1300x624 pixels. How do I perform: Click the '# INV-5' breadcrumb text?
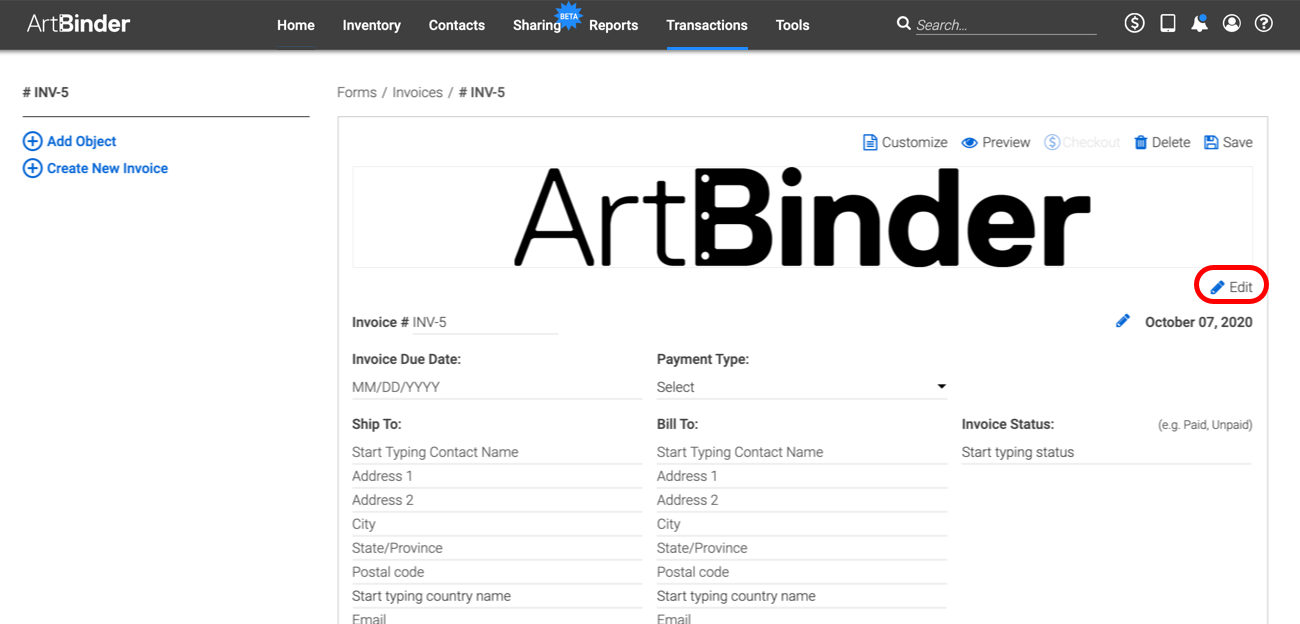click(482, 92)
